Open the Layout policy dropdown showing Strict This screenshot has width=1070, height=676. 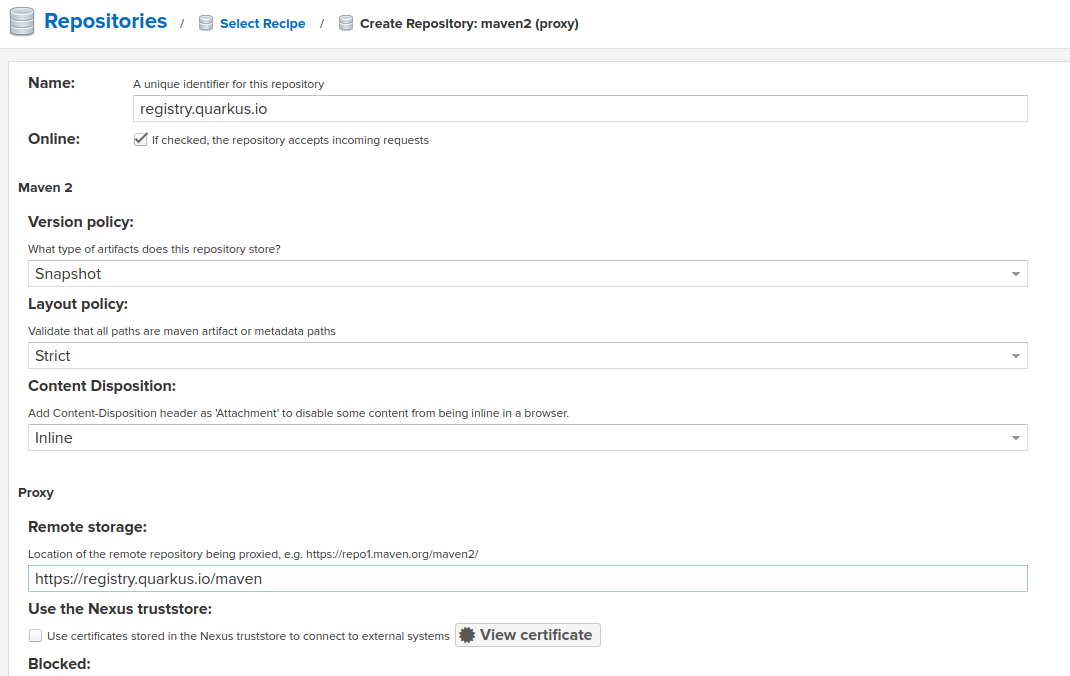click(528, 355)
